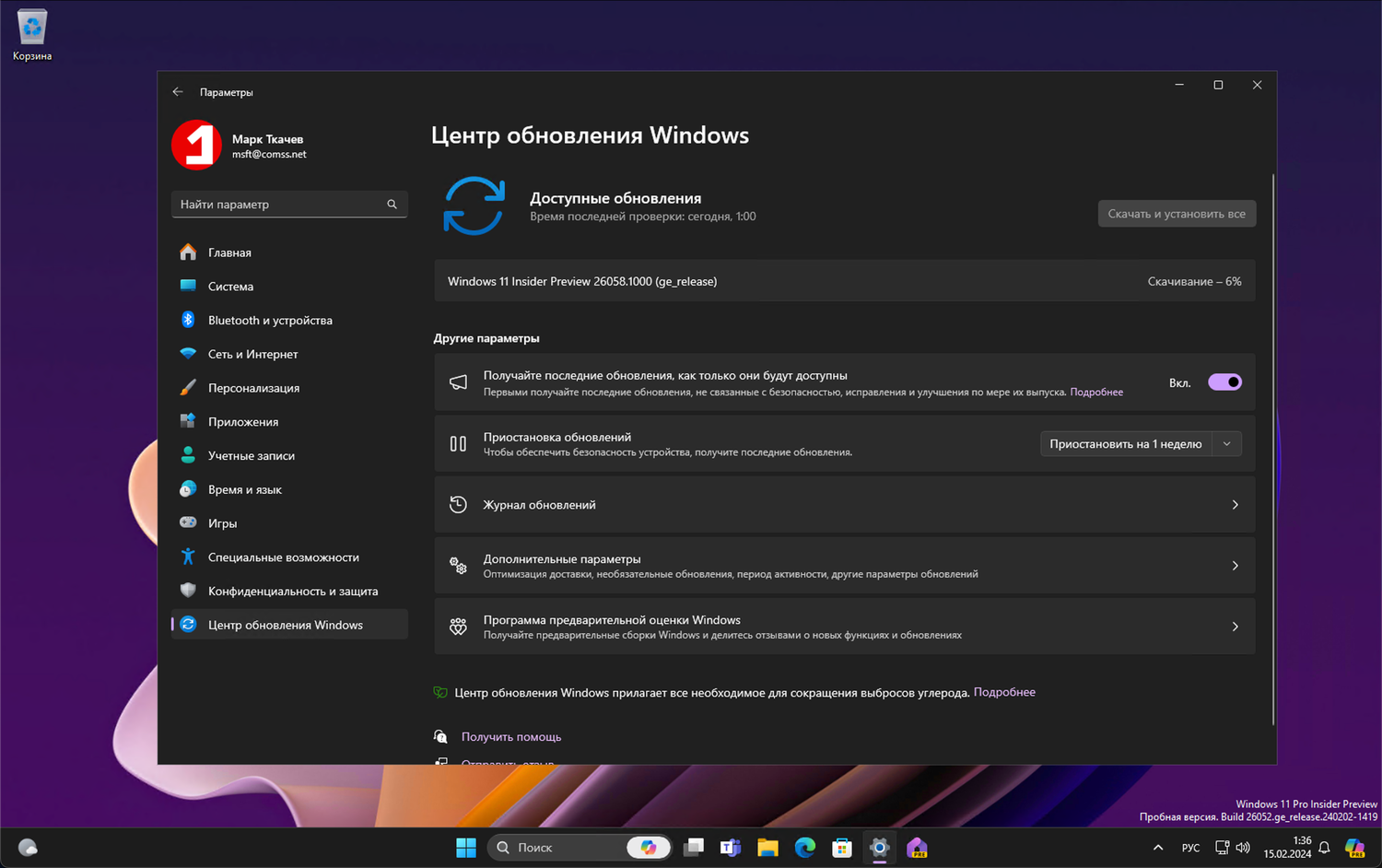
Task: Expand the hidden icons arrow in tray
Action: [1158, 847]
